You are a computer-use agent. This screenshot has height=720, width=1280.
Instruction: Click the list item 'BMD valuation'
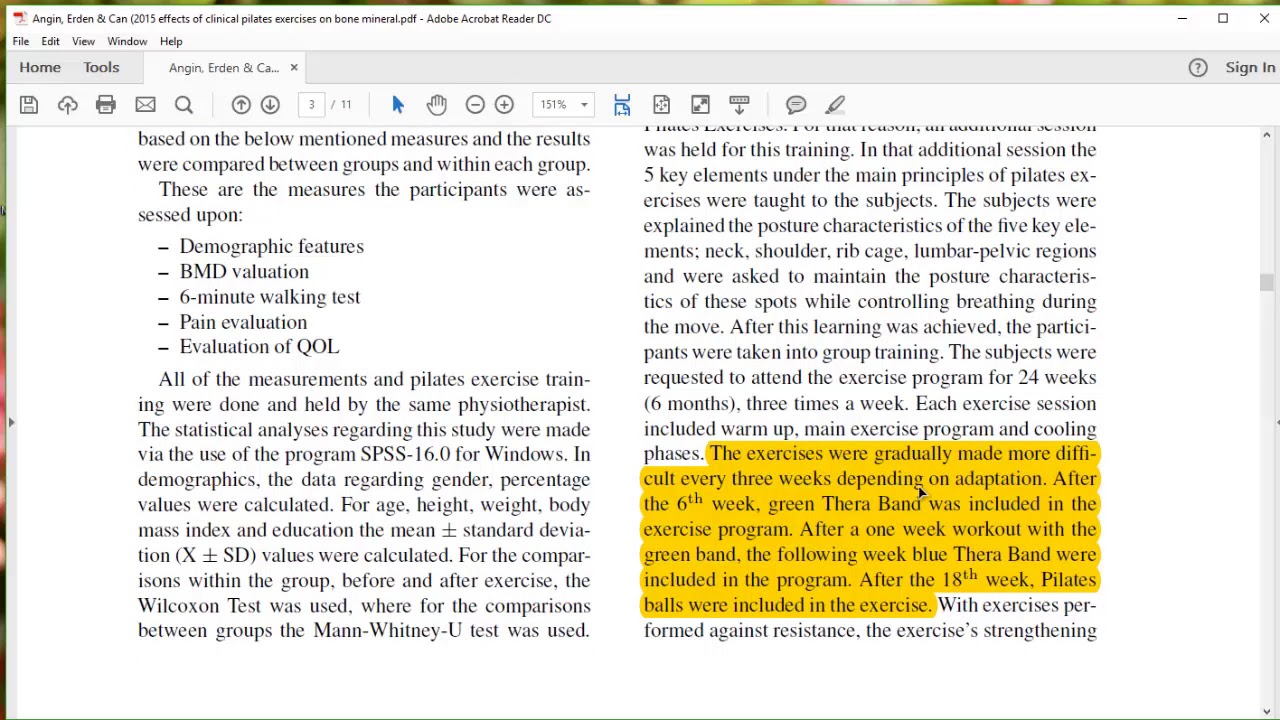pos(244,272)
